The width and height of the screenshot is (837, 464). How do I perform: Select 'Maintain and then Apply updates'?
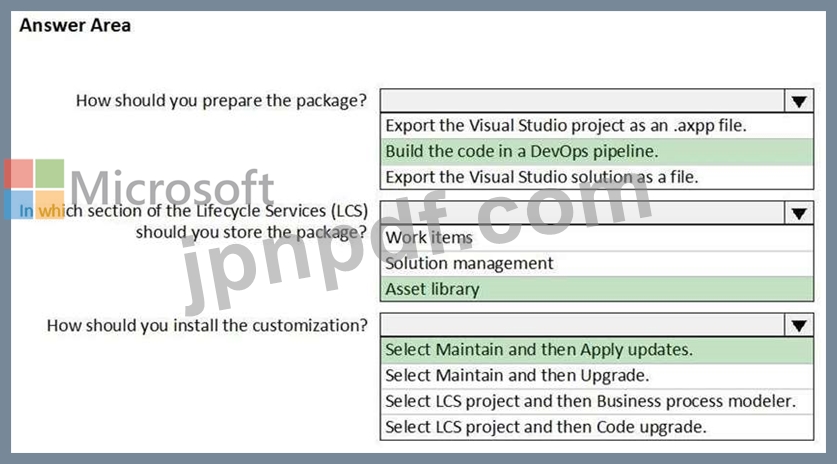tap(539, 350)
